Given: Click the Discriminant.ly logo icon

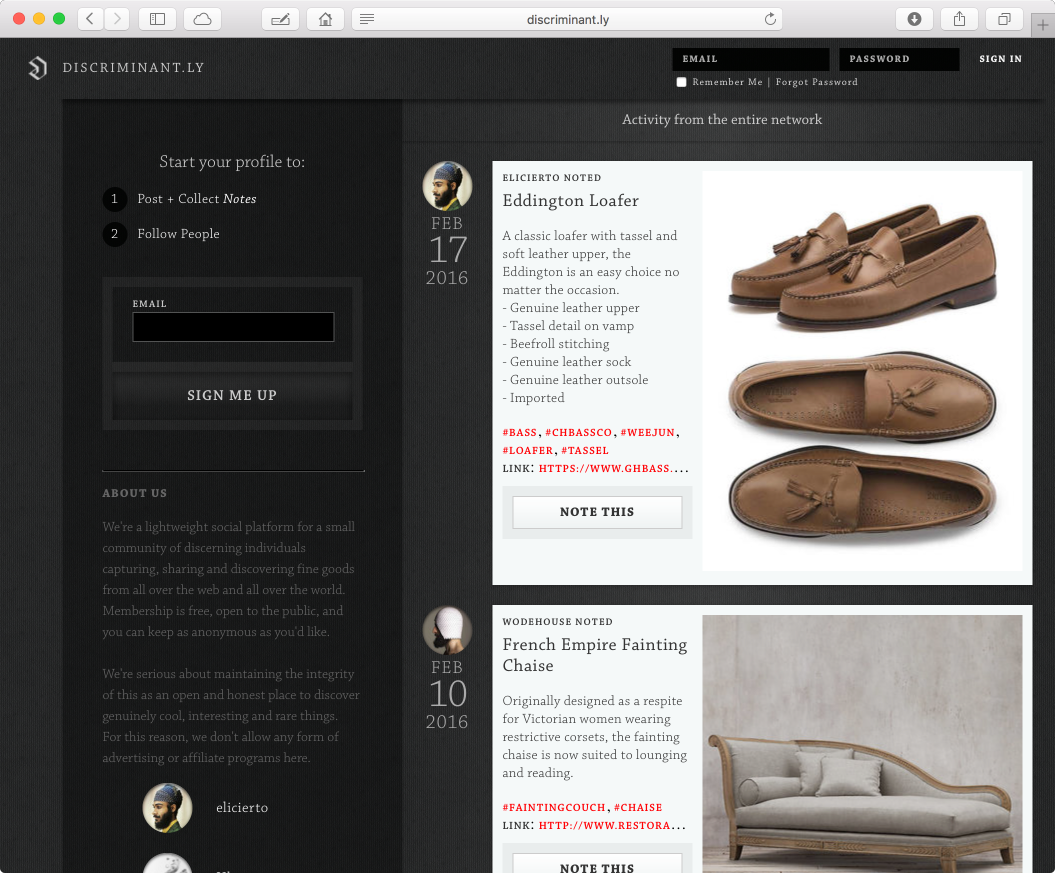Looking at the screenshot, I should pyautogui.click(x=37, y=68).
